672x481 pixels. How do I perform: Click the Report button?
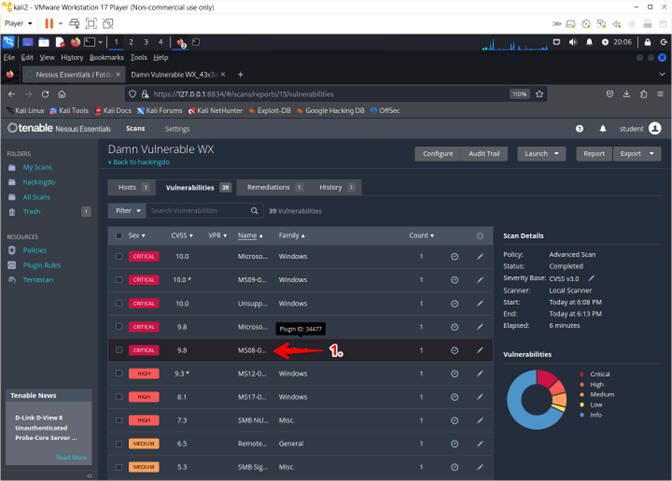coord(594,153)
